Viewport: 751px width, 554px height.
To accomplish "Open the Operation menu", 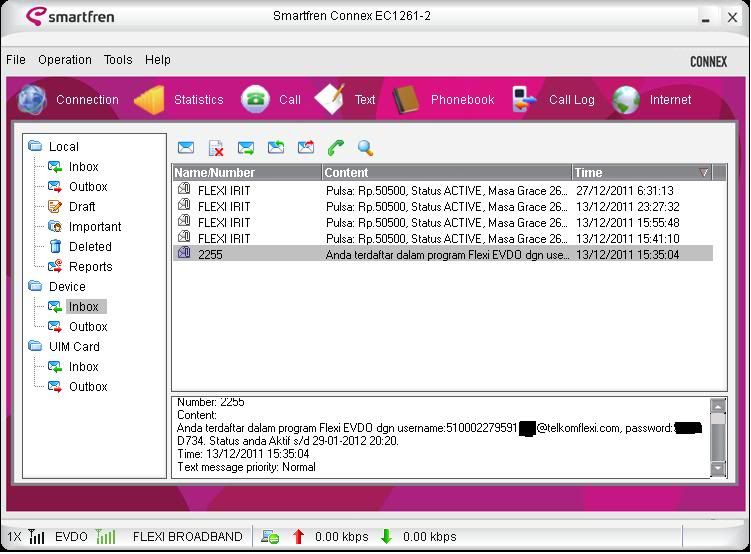I will pos(65,60).
